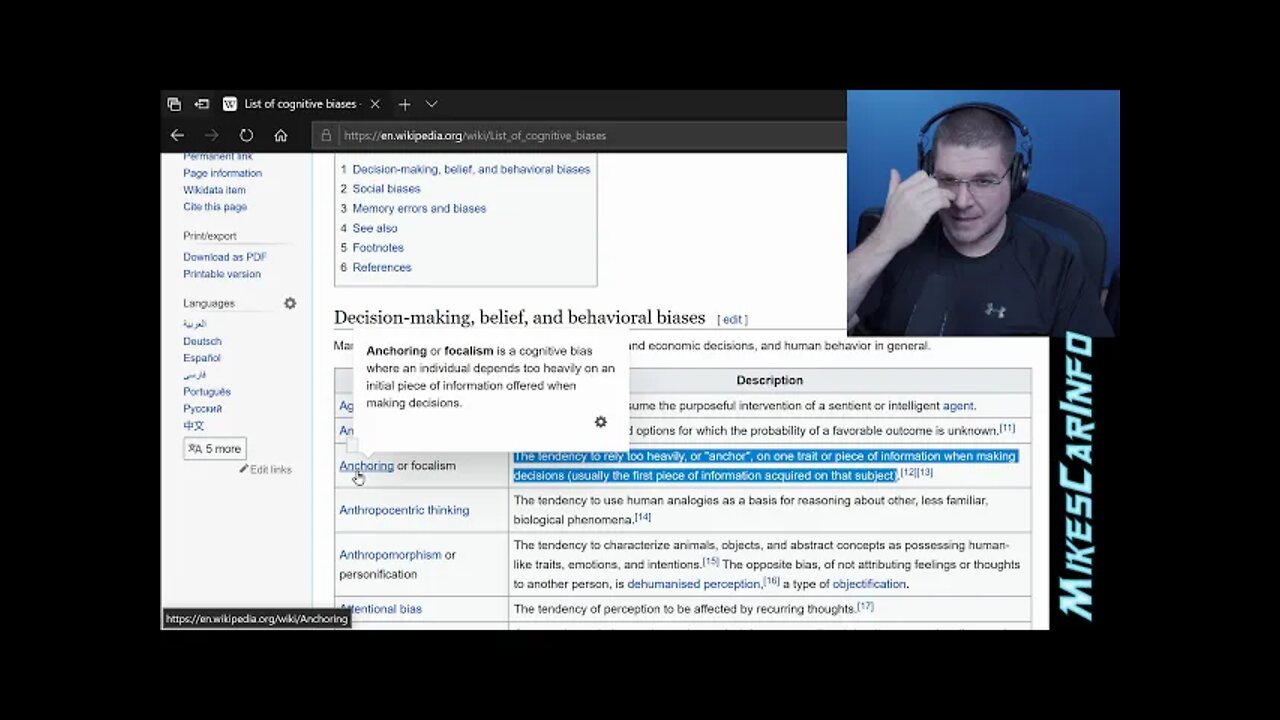Click the browser forward arrow
The width and height of the screenshot is (1280, 720).
(x=211, y=135)
